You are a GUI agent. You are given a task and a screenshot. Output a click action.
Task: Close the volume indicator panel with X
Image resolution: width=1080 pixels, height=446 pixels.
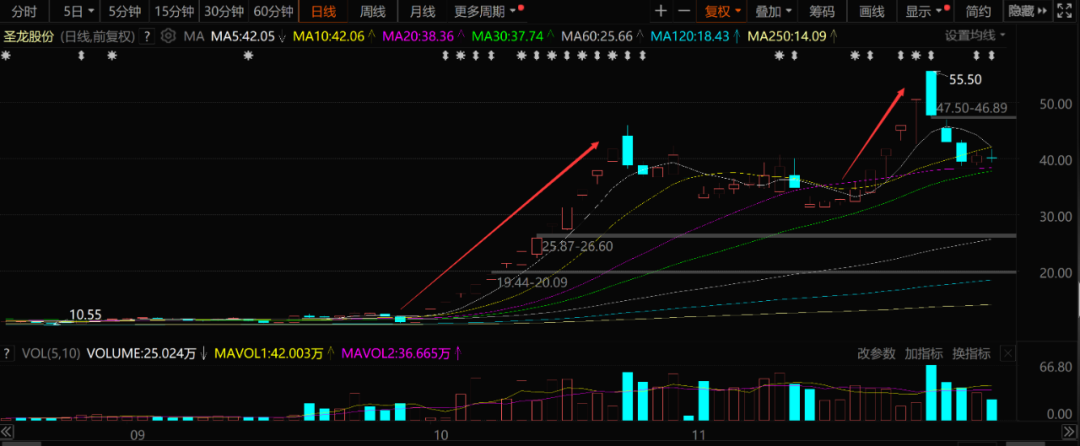pos(1008,354)
